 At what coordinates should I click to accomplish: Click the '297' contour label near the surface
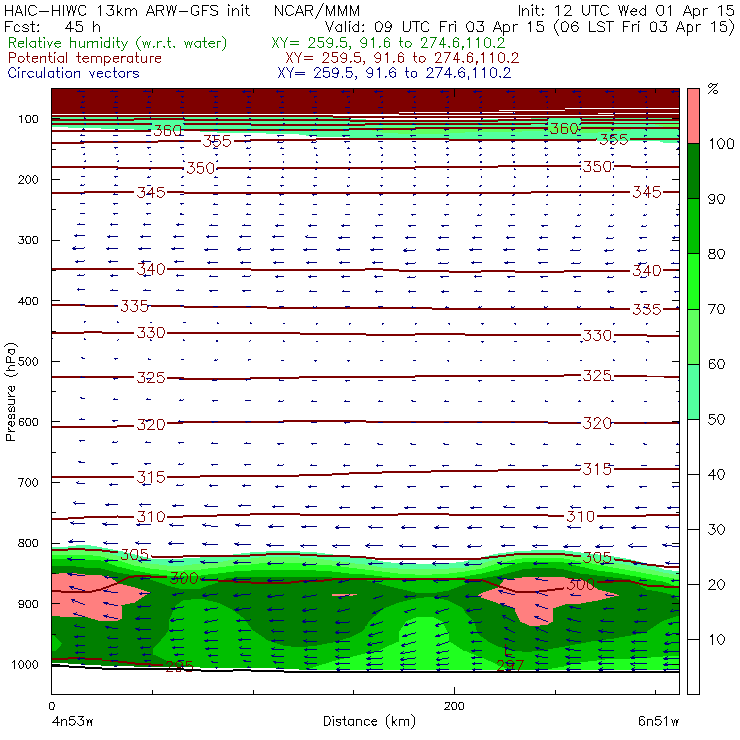[510, 665]
